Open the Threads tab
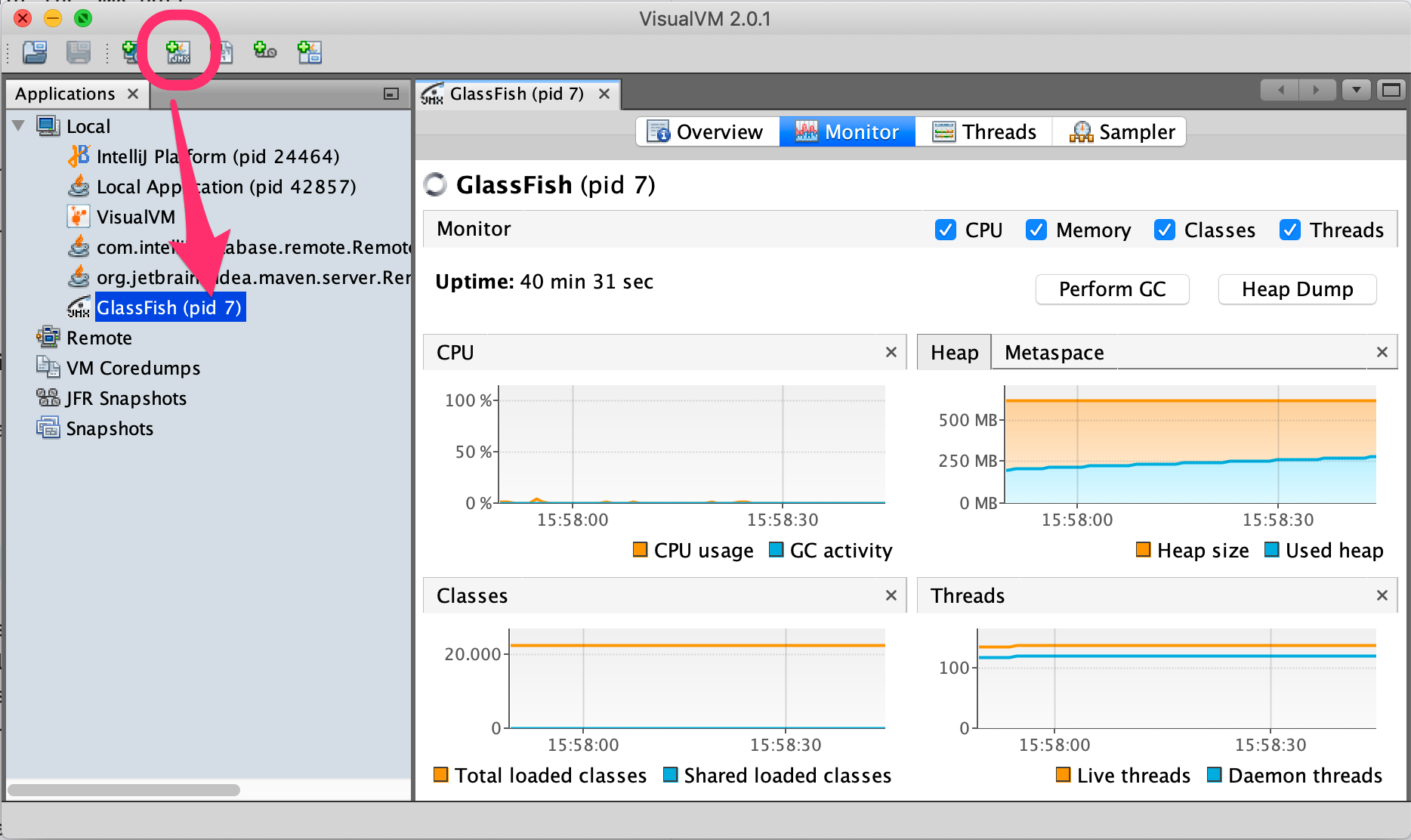Image resolution: width=1411 pixels, height=840 pixels. [x=984, y=131]
